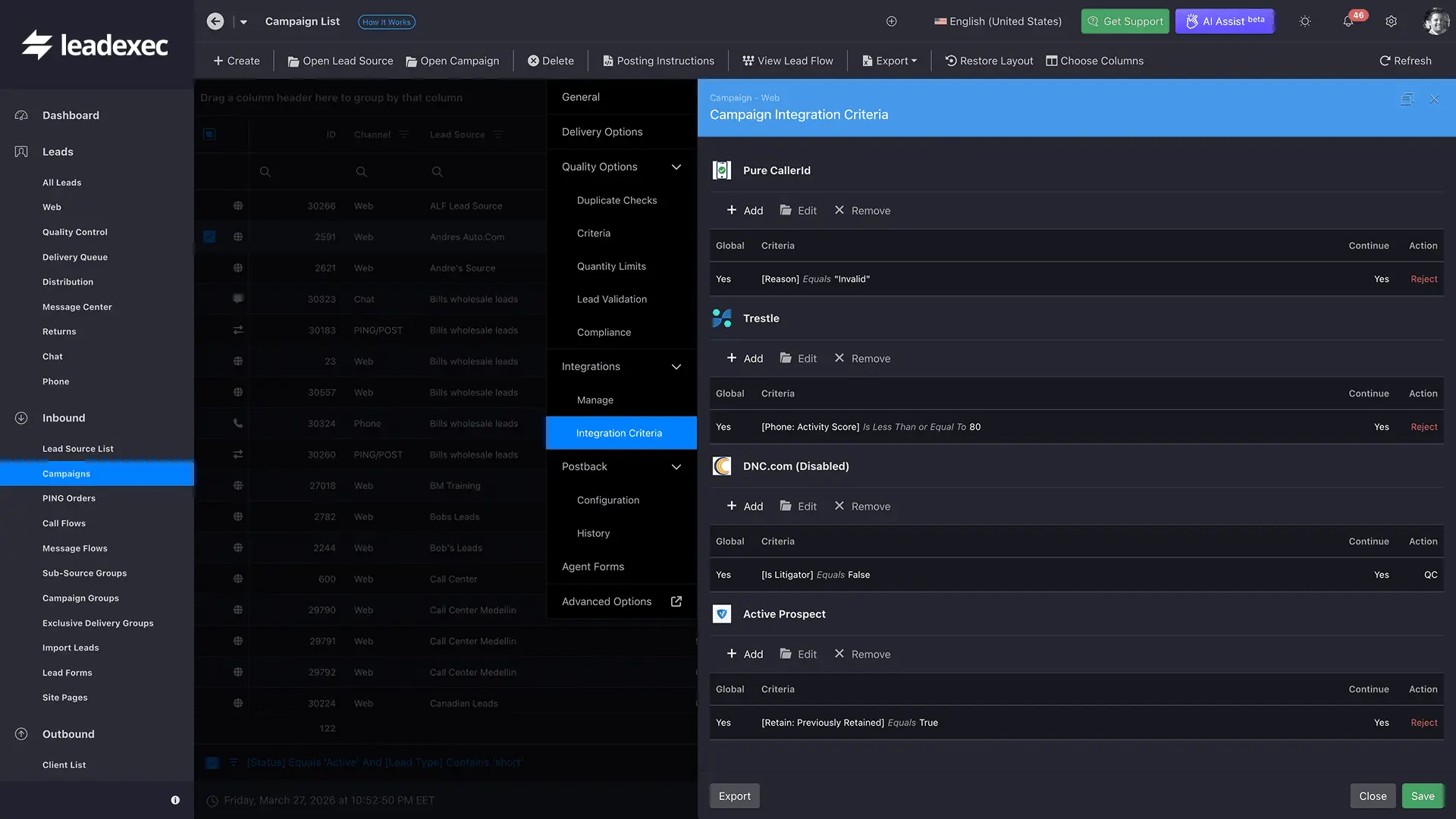Open Advanced Options external link icon
This screenshot has height=819, width=1456.
(x=676, y=601)
